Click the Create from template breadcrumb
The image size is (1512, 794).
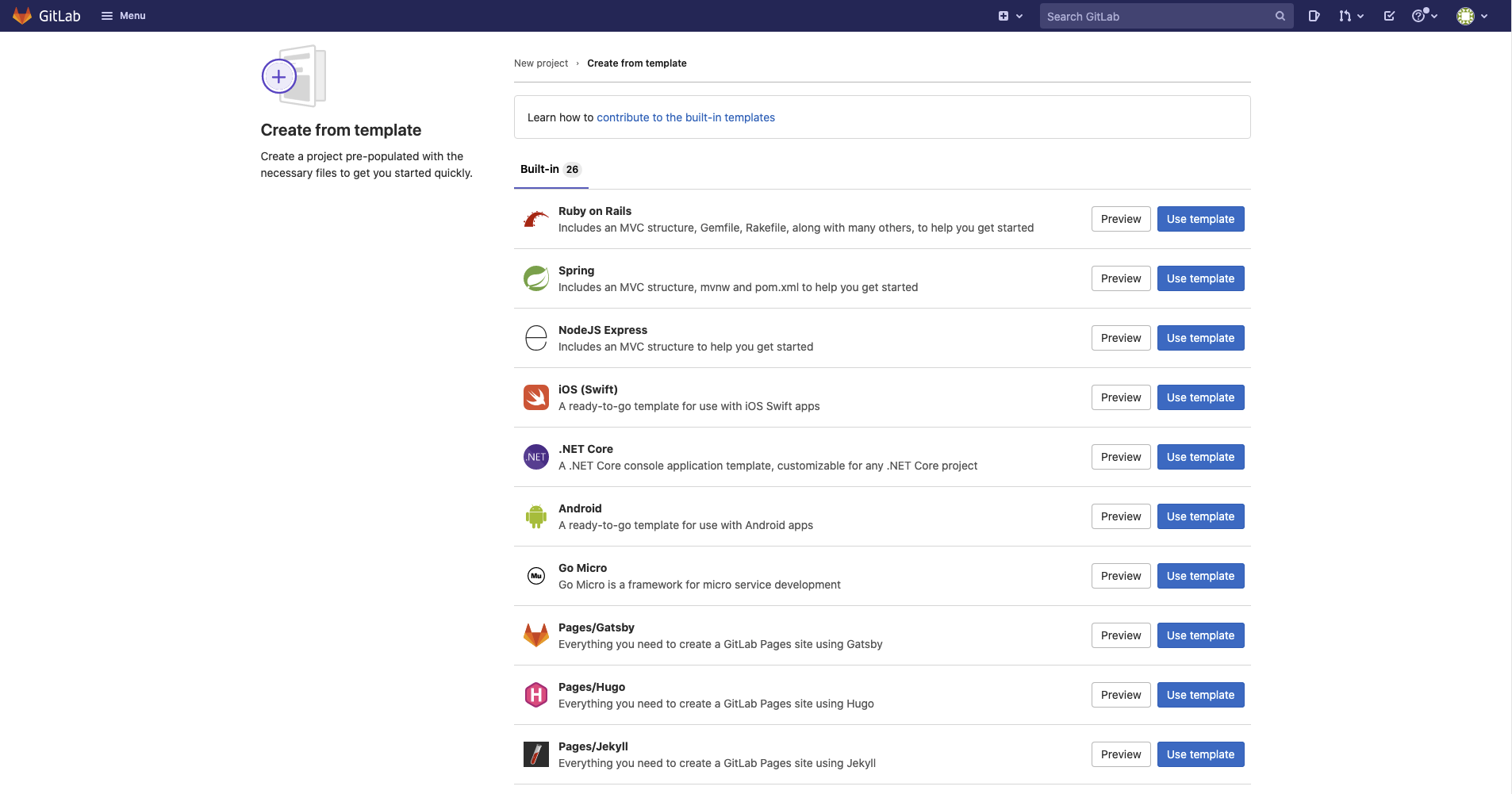coord(637,63)
